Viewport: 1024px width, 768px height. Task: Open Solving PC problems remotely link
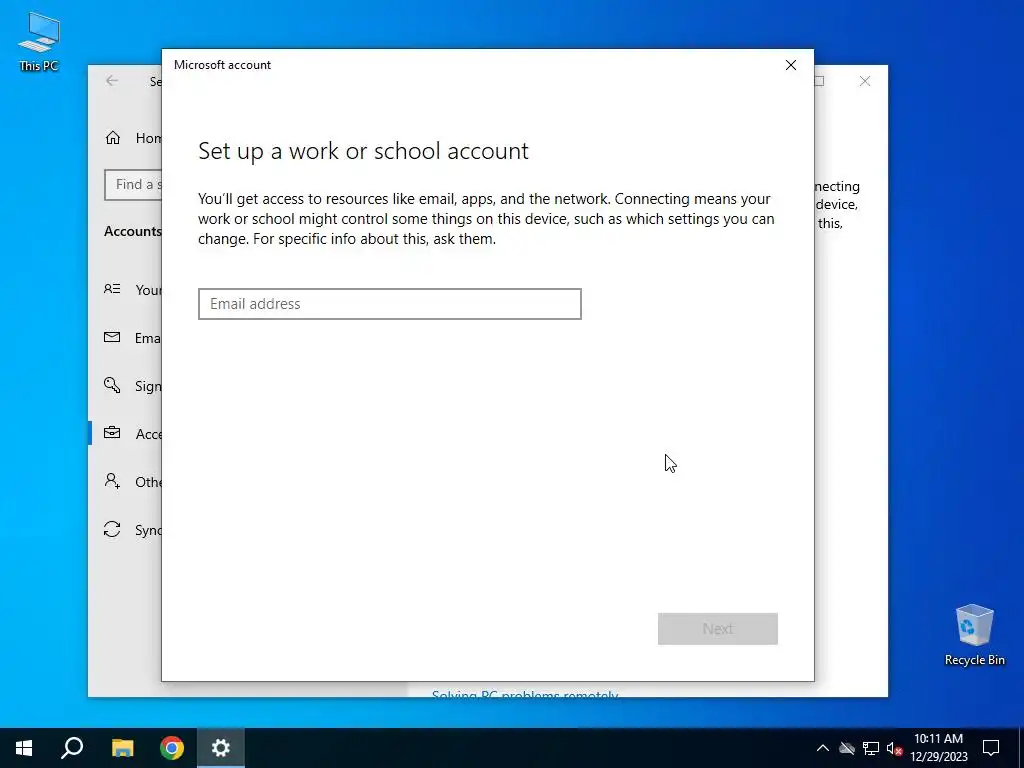coord(524,695)
